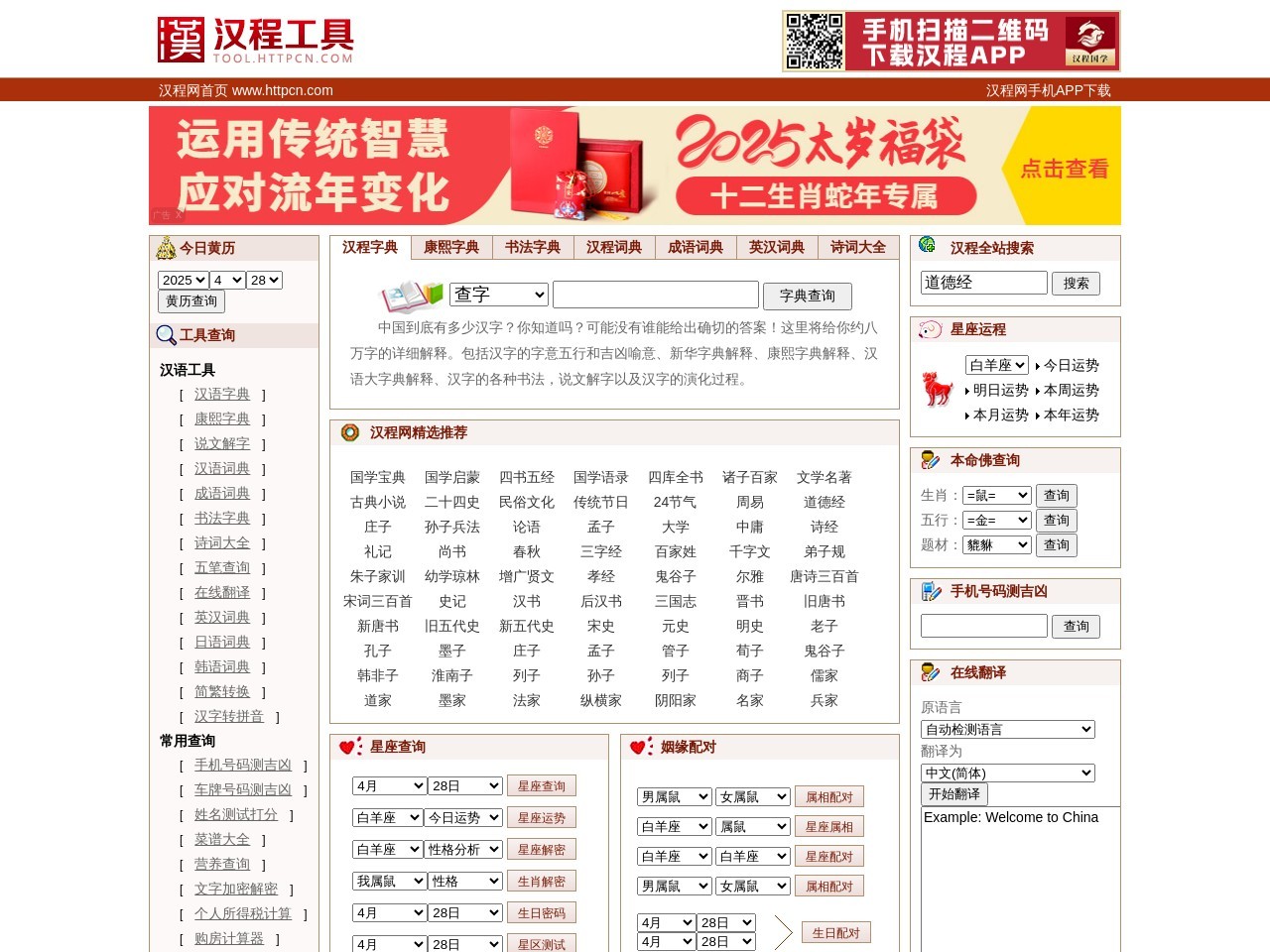Switch to the 汉程词典 tab
The width and height of the screenshot is (1270, 952).
coord(614,247)
